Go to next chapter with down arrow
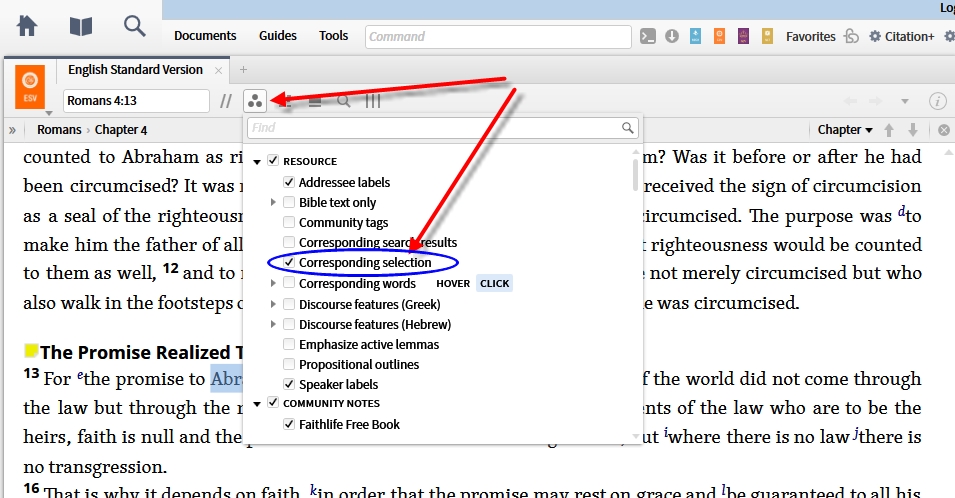The width and height of the screenshot is (955, 498). pyautogui.click(x=912, y=130)
